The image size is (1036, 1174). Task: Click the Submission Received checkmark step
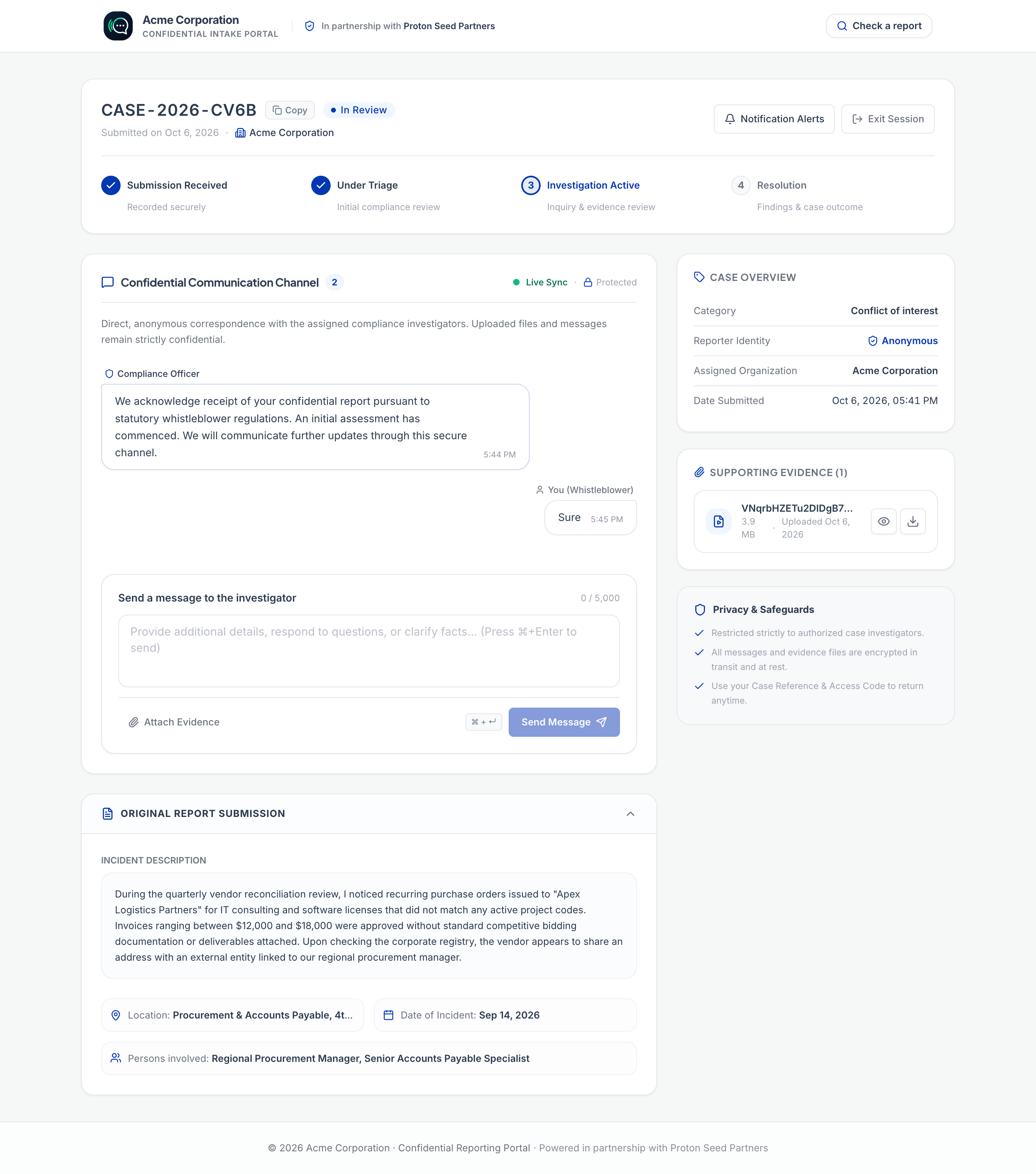point(111,185)
